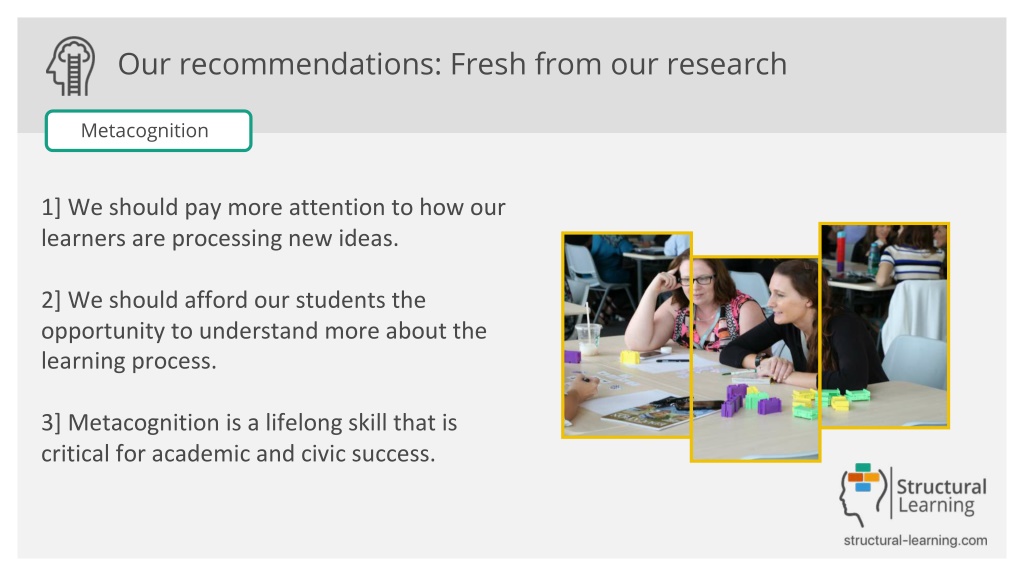Click recommendation 1 about processing new ideas
Viewport: 1024px width, 576px height.
[273, 223]
